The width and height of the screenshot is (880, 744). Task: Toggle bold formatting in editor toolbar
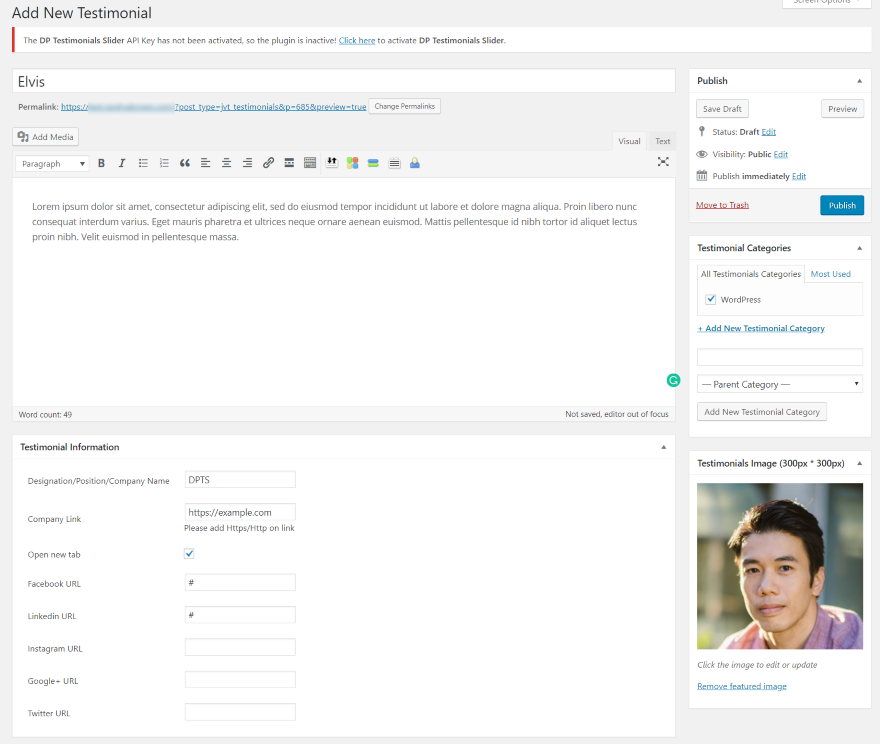[x=101, y=163]
